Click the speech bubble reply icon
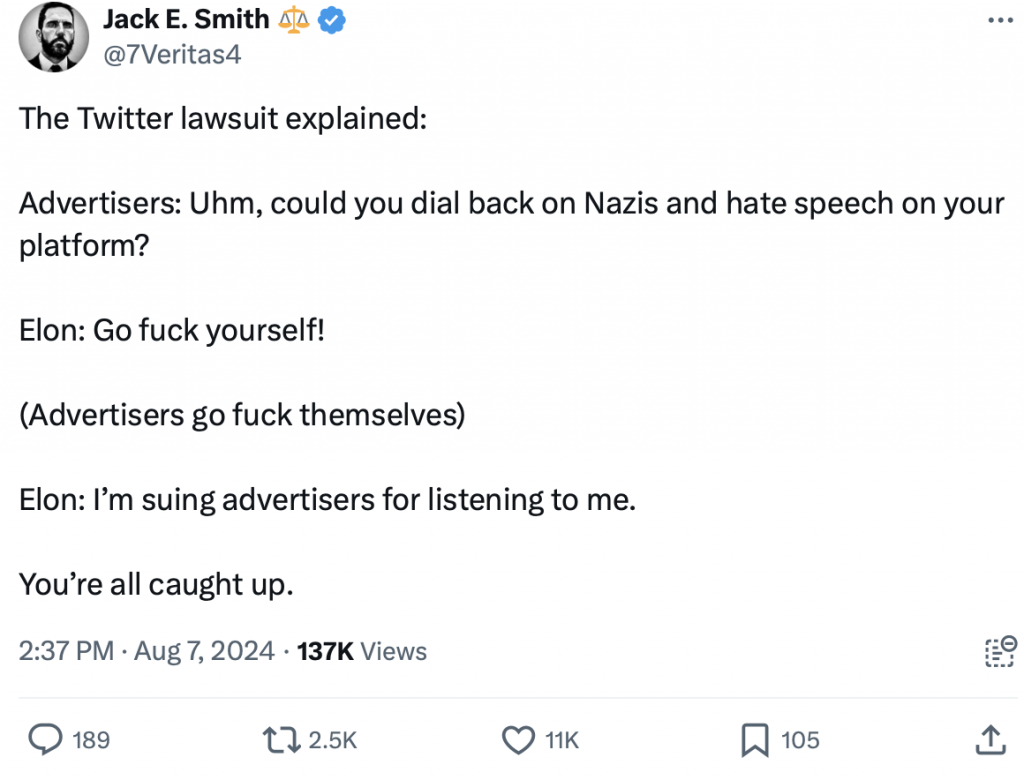The height and width of the screenshot is (780, 1024). (44, 740)
